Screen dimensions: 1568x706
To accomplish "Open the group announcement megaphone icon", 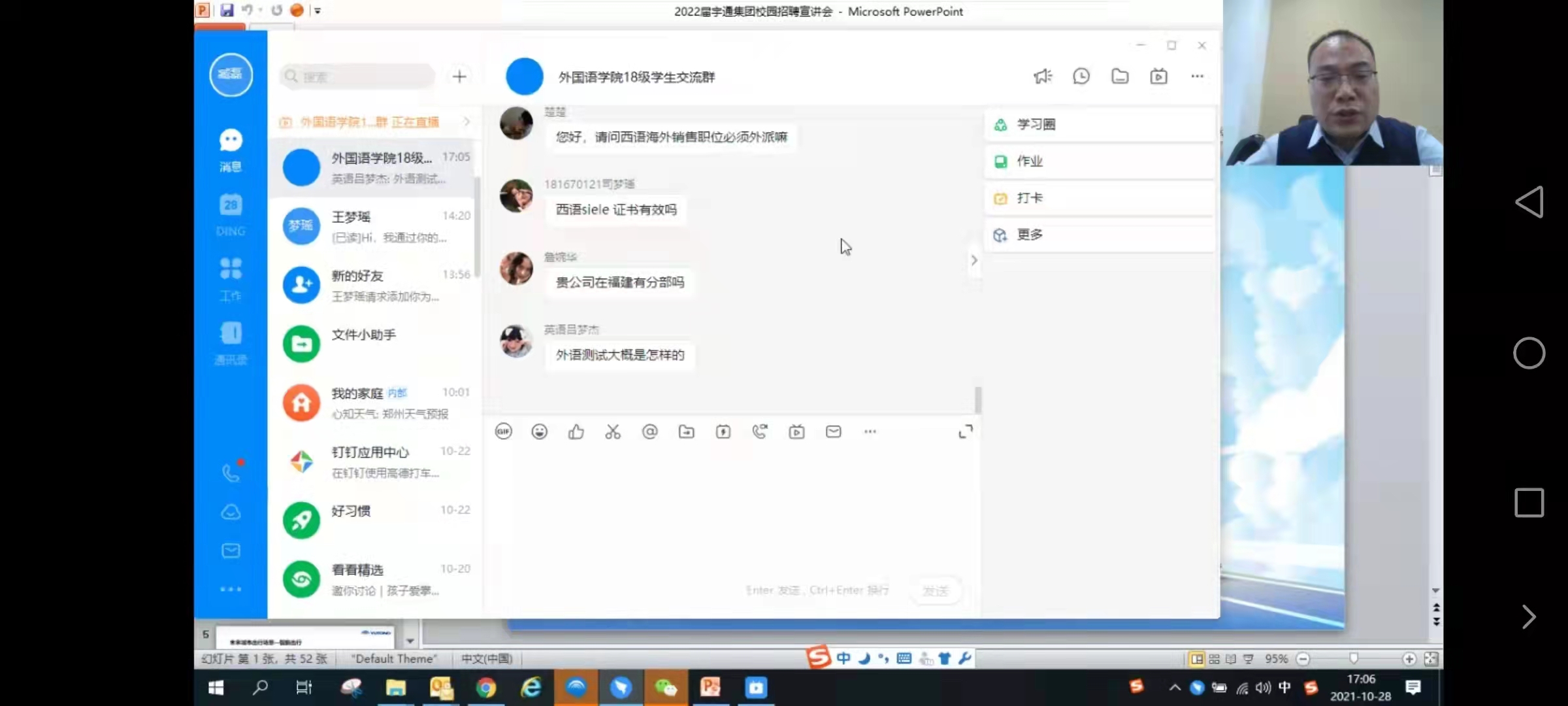I will click(x=1043, y=76).
